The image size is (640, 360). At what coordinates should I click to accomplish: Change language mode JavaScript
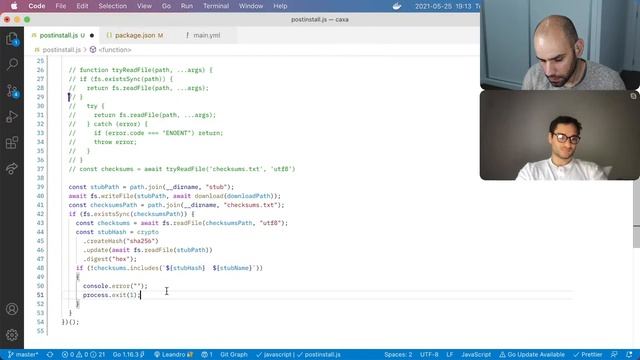tap(476, 355)
